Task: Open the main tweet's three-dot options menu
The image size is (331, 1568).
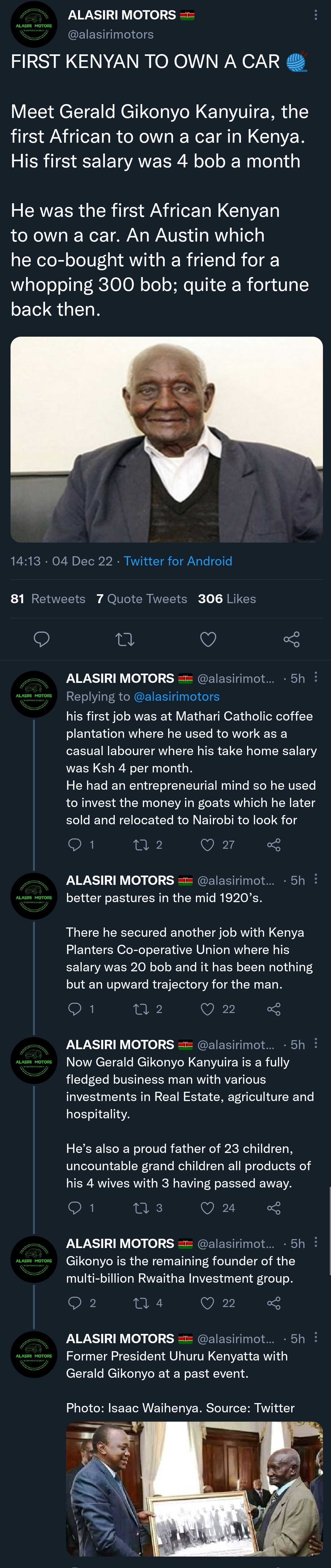Action: pyautogui.click(x=315, y=15)
